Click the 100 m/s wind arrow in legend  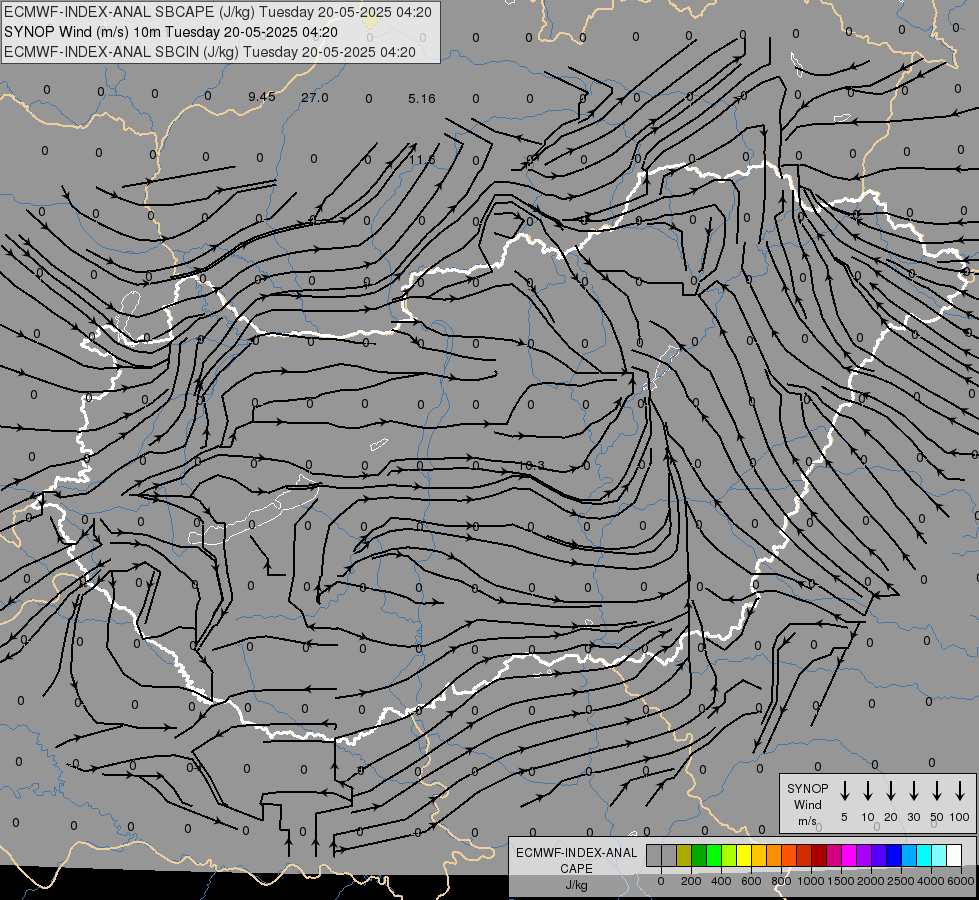[960, 791]
